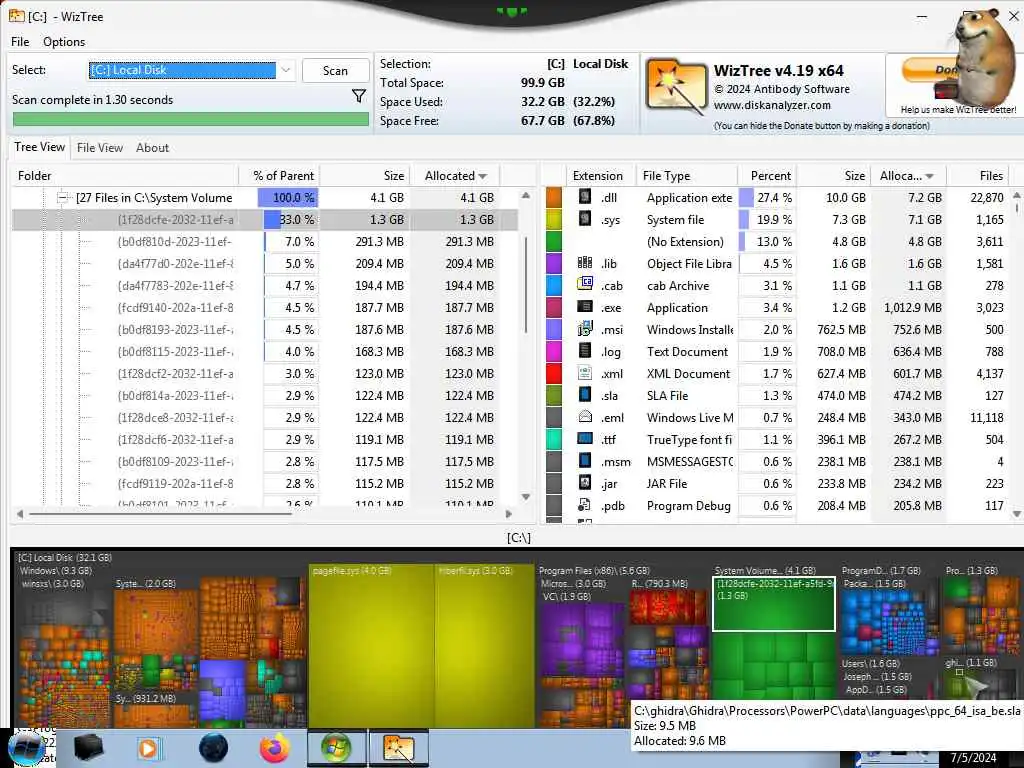Image resolution: width=1024 pixels, height=768 pixels.
Task: Open Windows Start orb
Action: (27, 748)
